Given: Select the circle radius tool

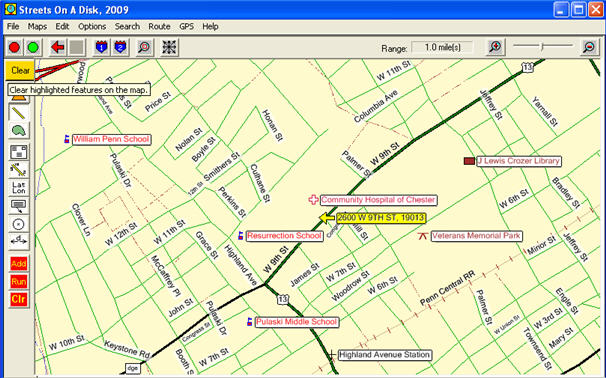Looking at the screenshot, I should click(x=19, y=224).
